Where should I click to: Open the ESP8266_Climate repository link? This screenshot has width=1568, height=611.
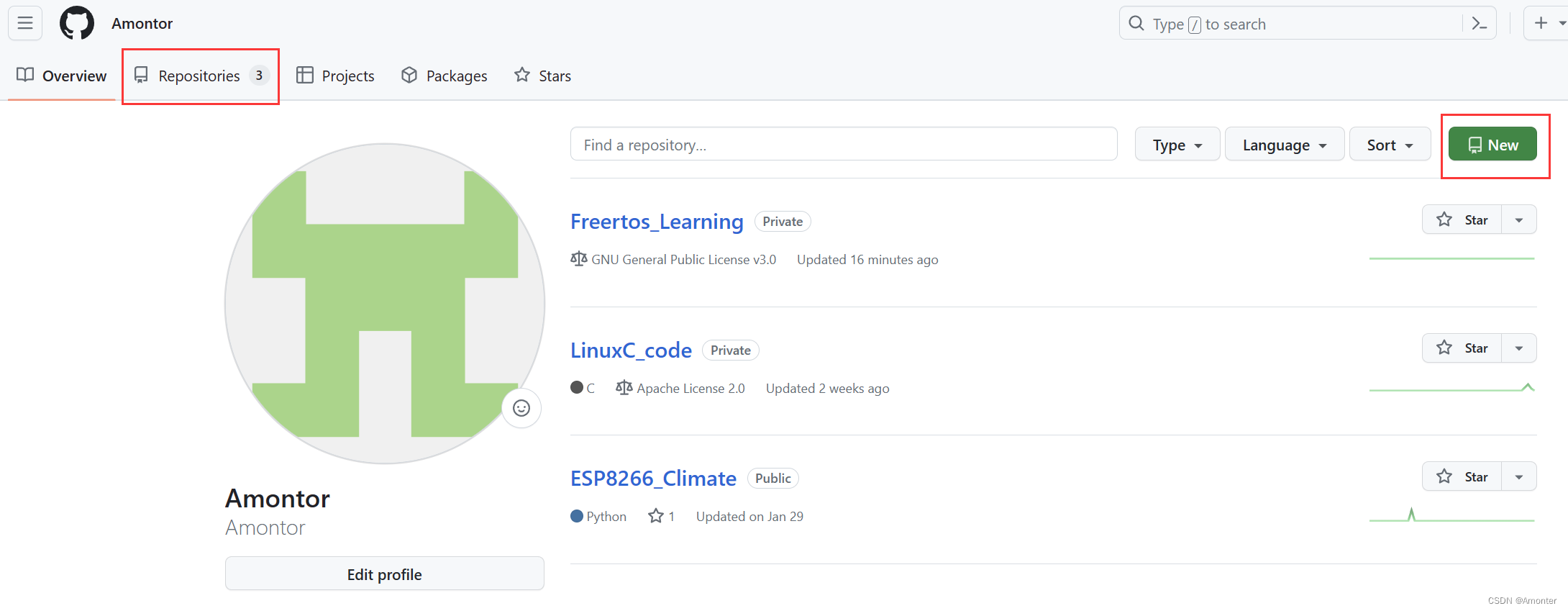pos(653,478)
